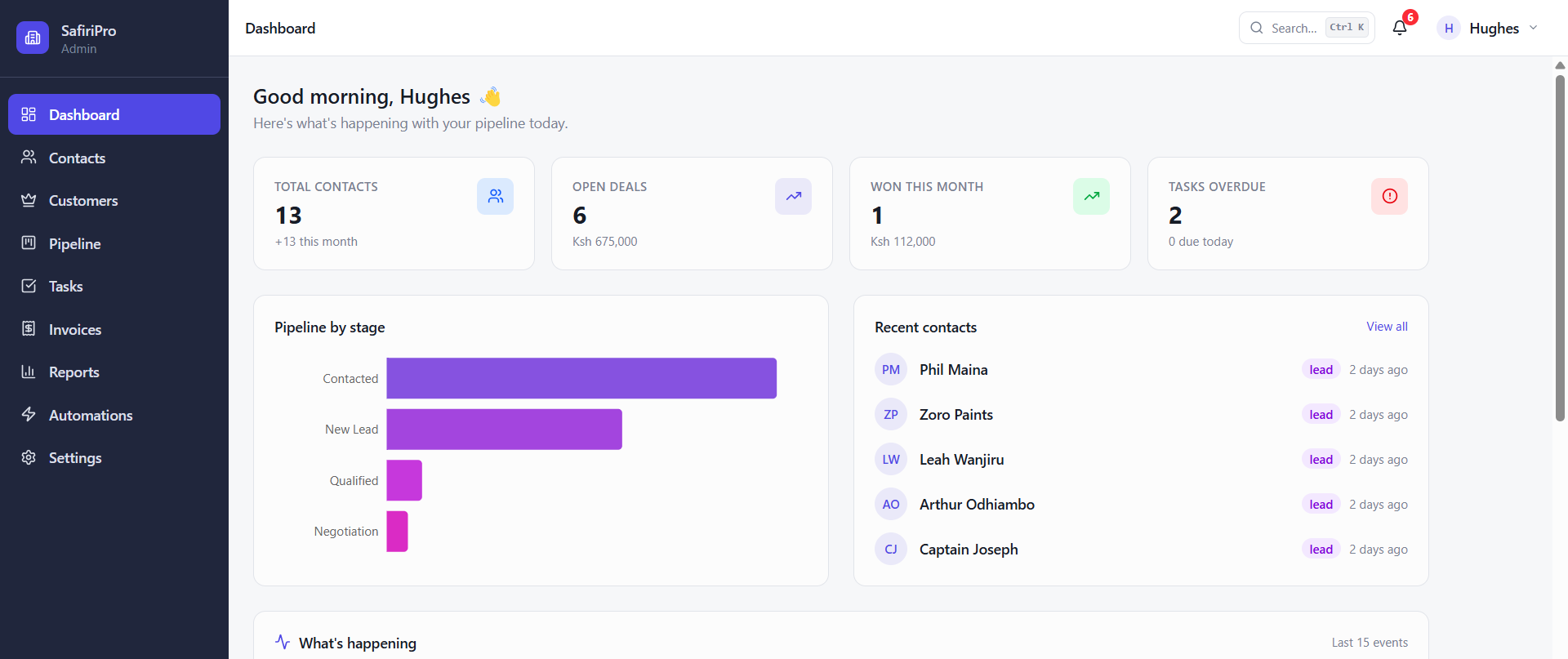Focus the Search input field
The height and width of the screenshot is (659, 1568).
[x=1307, y=28]
